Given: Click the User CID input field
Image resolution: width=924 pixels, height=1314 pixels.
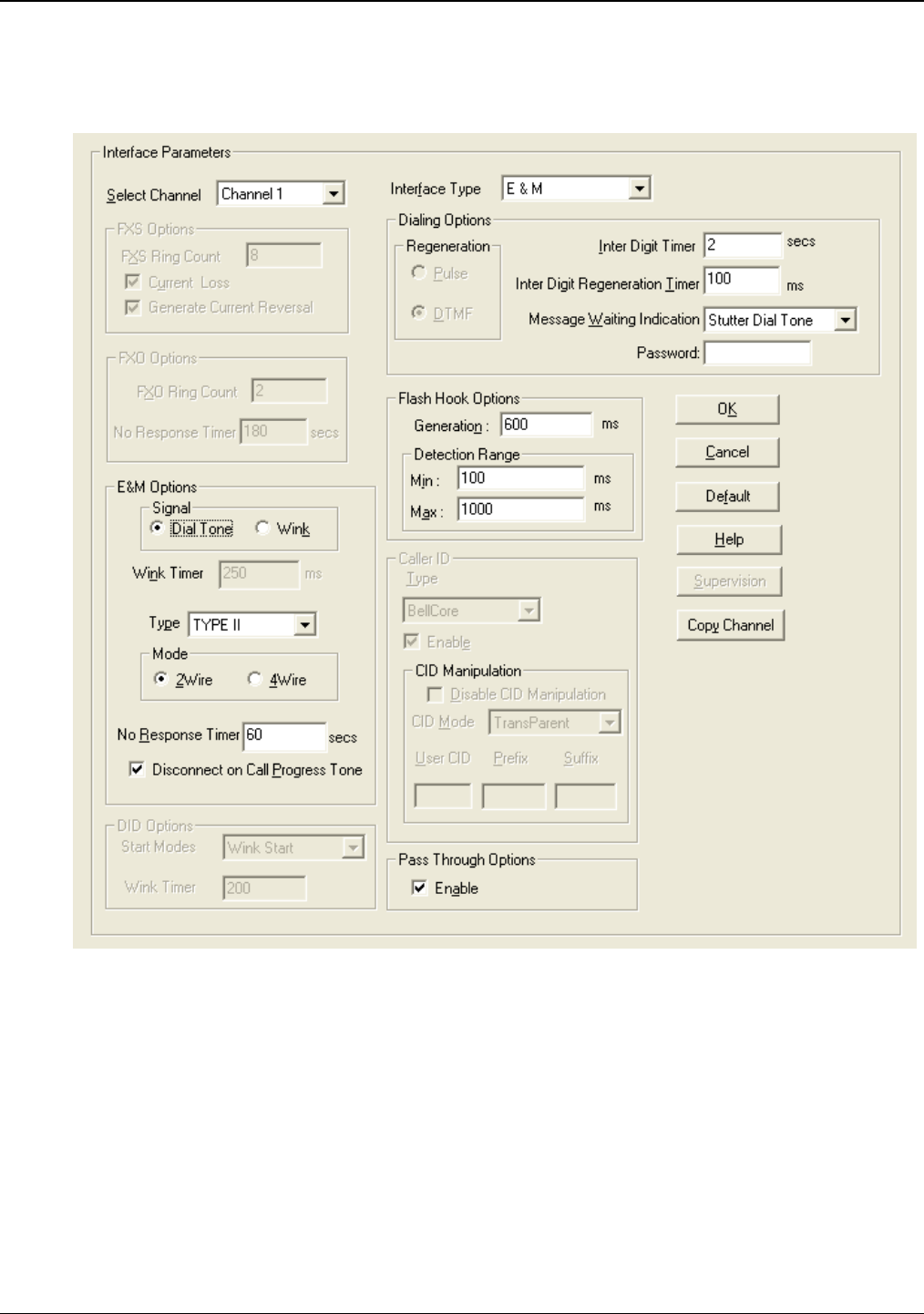Looking at the screenshot, I should click(443, 796).
